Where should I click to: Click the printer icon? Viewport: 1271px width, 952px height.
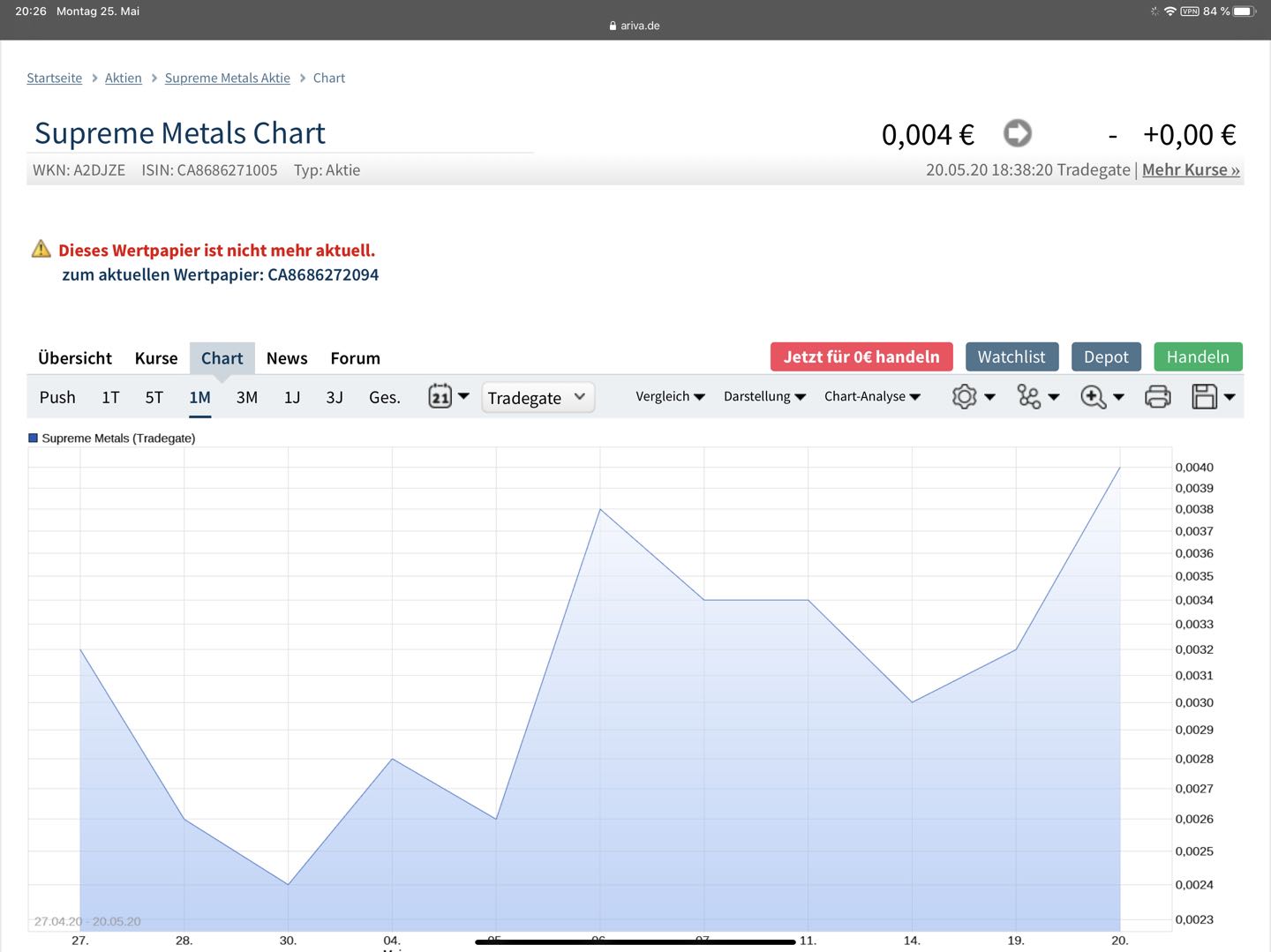pyautogui.click(x=1157, y=397)
